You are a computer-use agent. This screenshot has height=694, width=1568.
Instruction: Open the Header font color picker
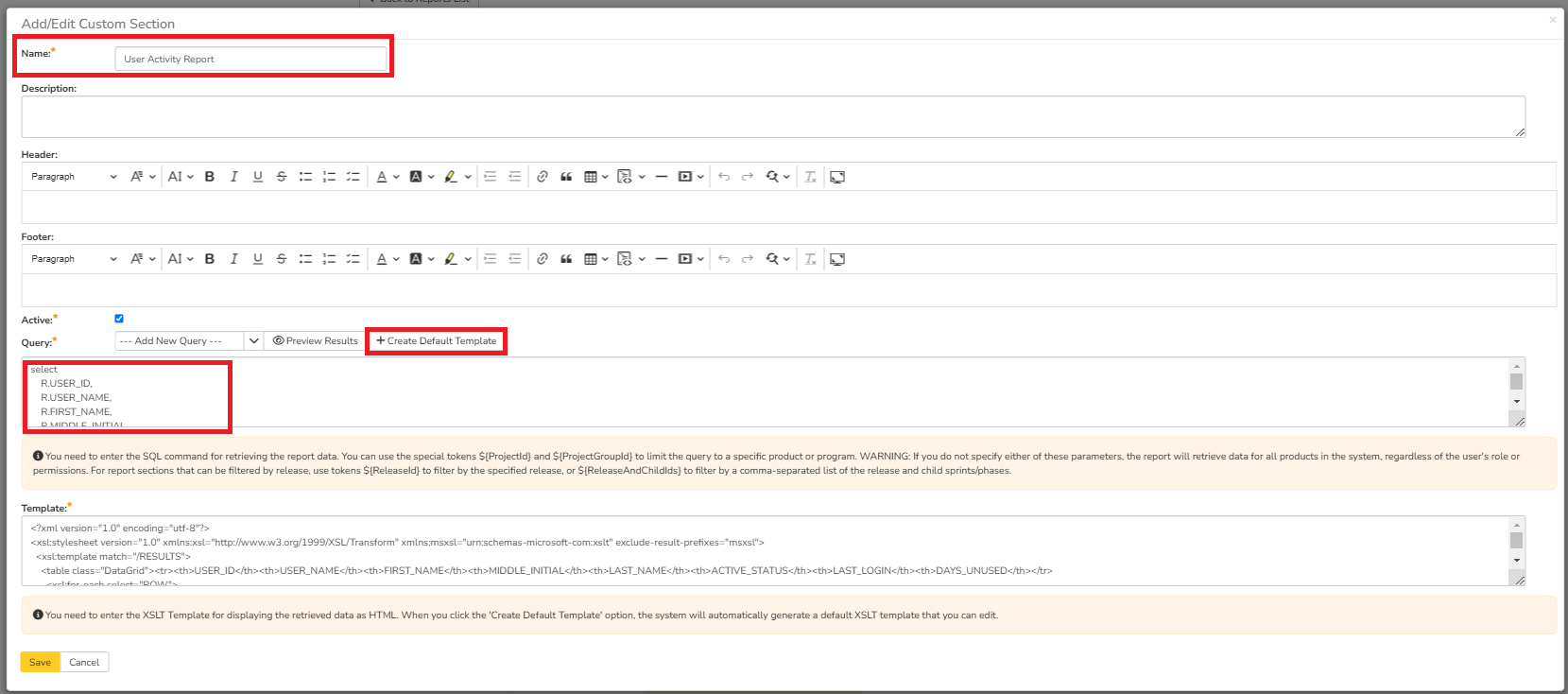(388, 177)
